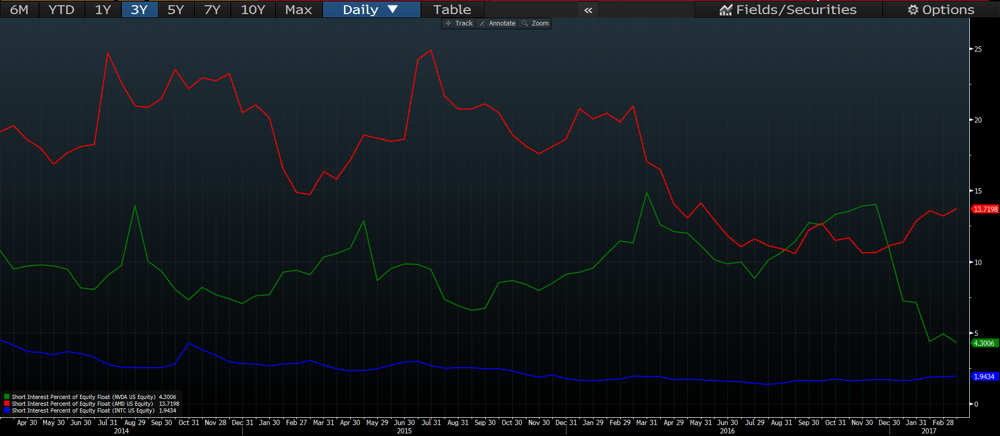Activate the Track crosshair tool
1000x436 pixels.
[x=459, y=23]
